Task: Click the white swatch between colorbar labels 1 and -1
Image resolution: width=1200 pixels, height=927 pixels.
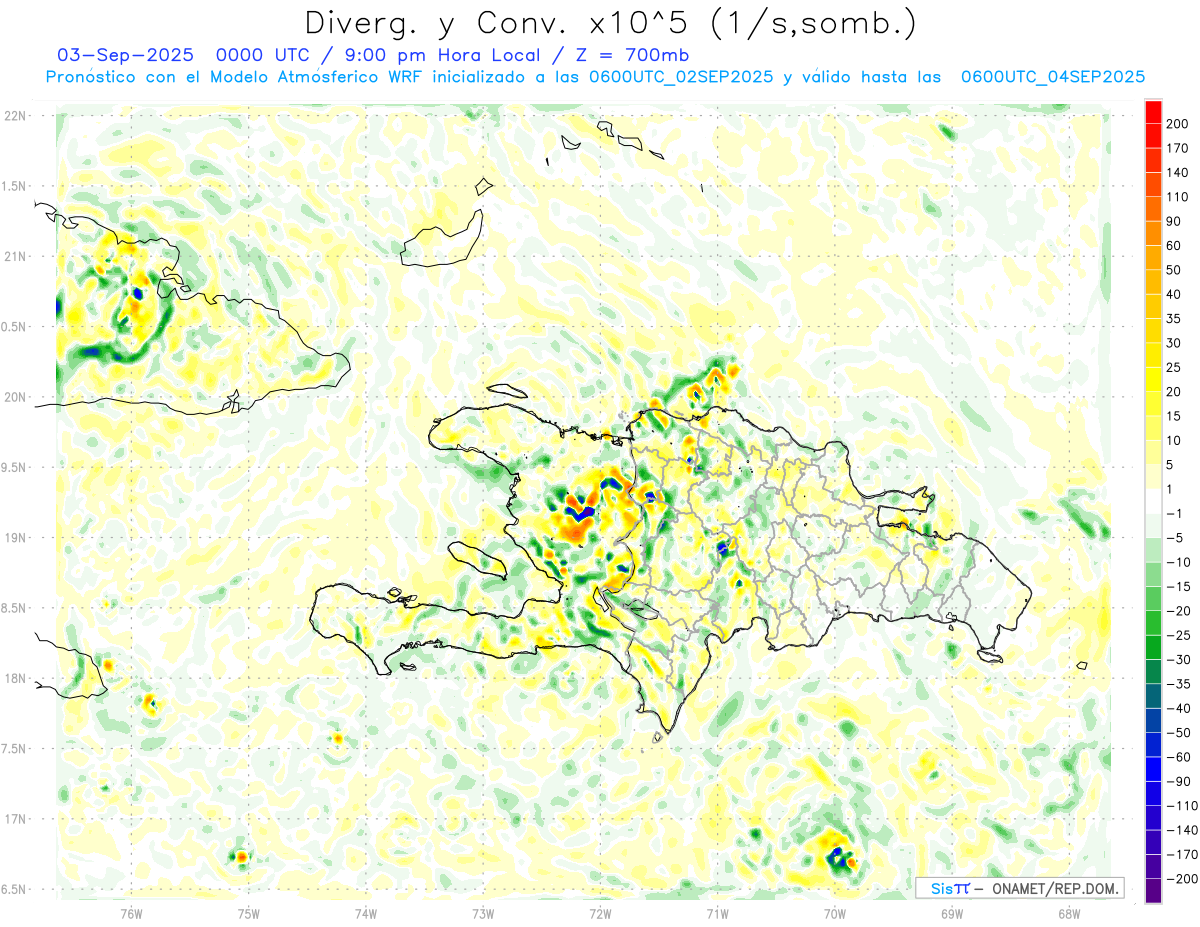Action: click(1153, 501)
